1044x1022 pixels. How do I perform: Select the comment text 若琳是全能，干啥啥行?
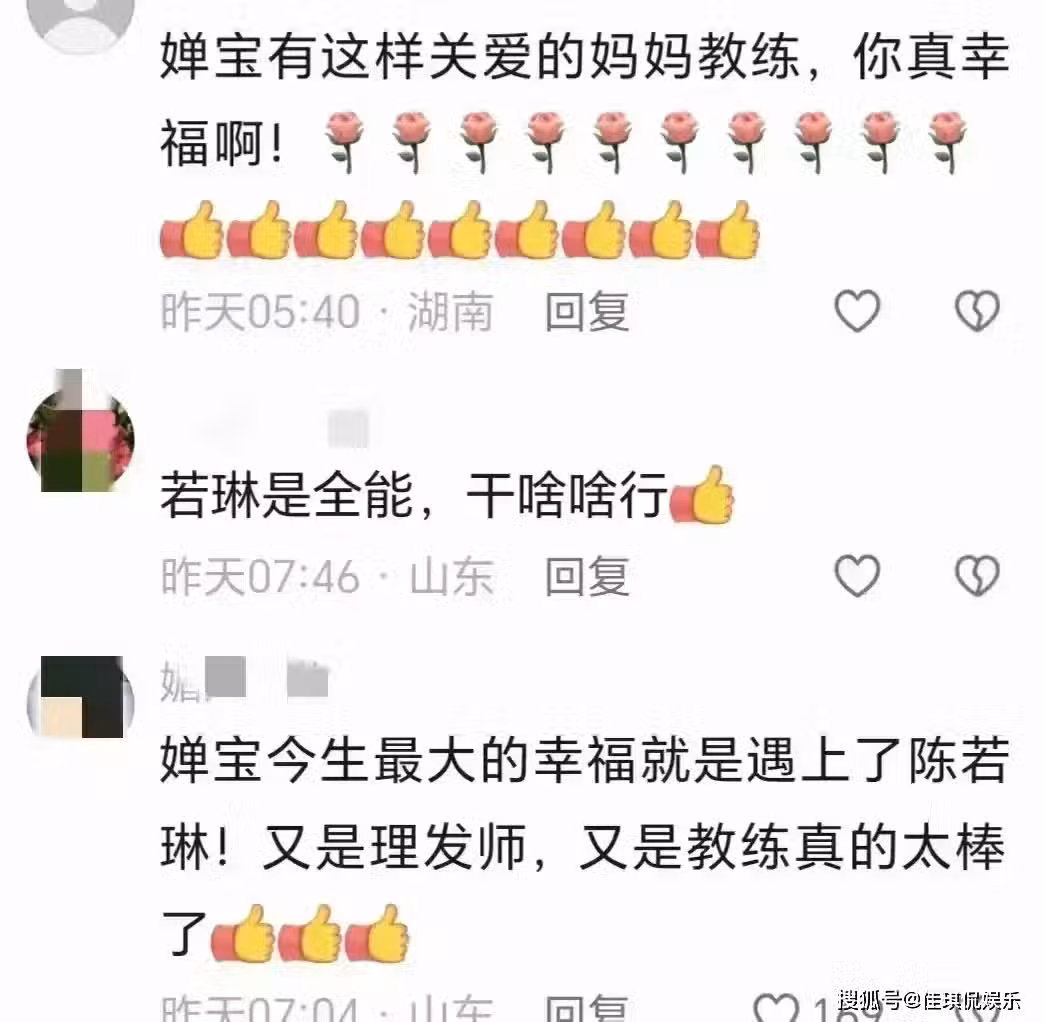[x=413, y=495]
